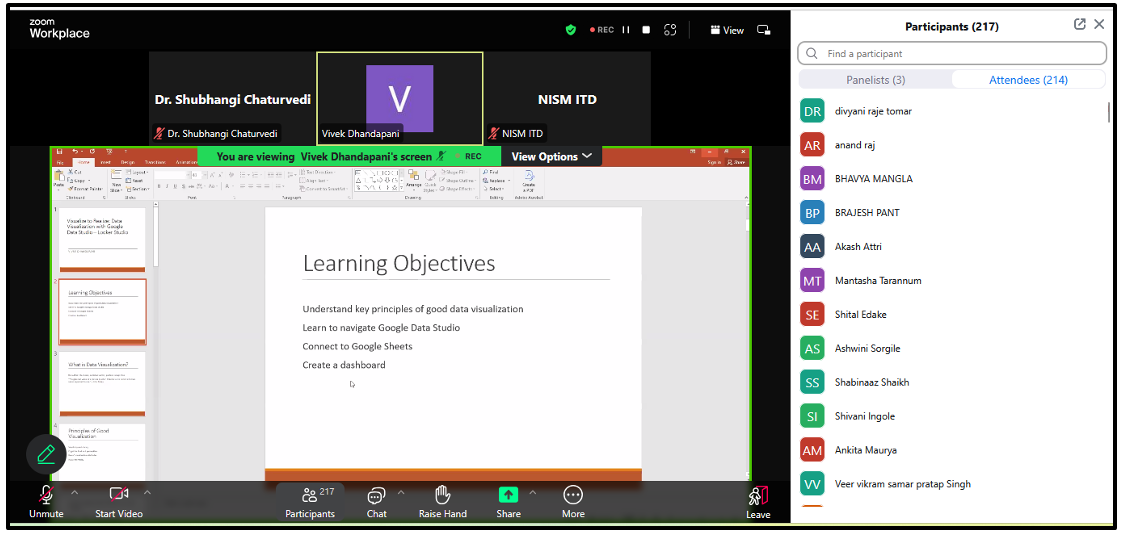Click Find in the PowerPoint Editing group
Image resolution: width=1122 pixels, height=534 pixels.
point(491,172)
